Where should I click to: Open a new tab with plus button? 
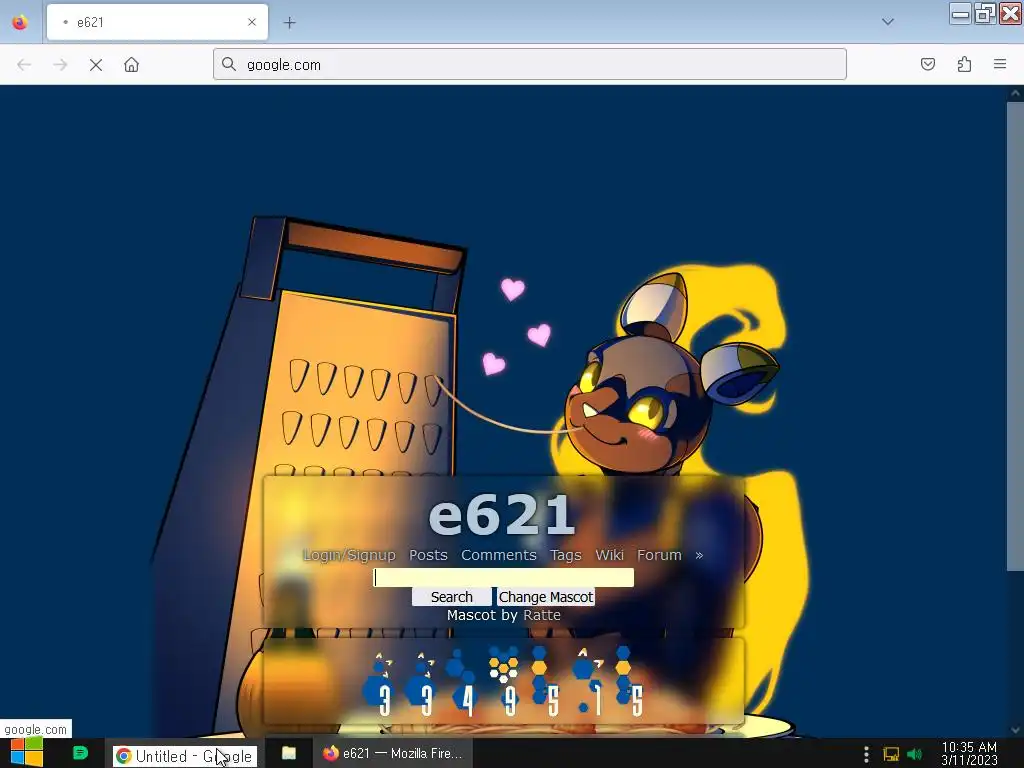(289, 22)
